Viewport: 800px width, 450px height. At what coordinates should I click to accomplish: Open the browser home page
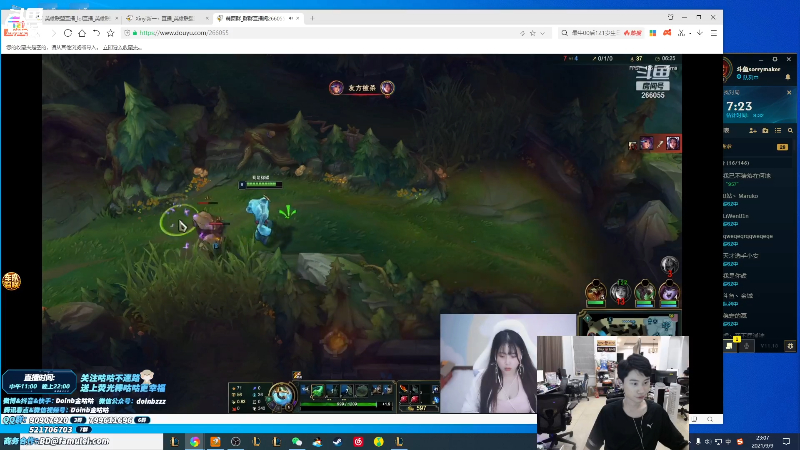tap(82, 33)
